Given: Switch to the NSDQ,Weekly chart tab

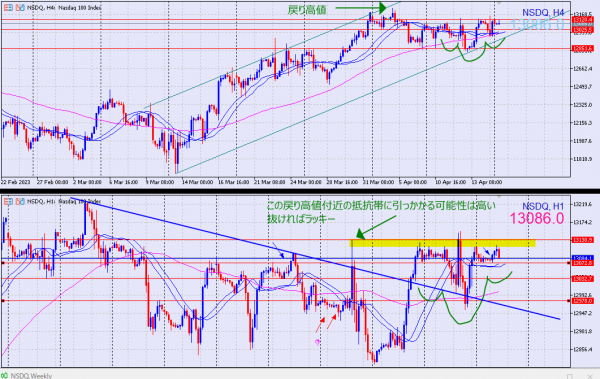Looking at the screenshot, I should click(x=31, y=376).
